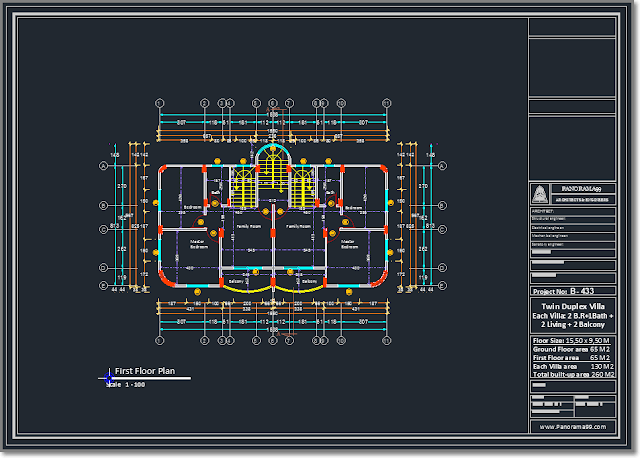Click the 'Scale 1 - 100' label
This screenshot has height=458, width=640.
(x=126, y=385)
